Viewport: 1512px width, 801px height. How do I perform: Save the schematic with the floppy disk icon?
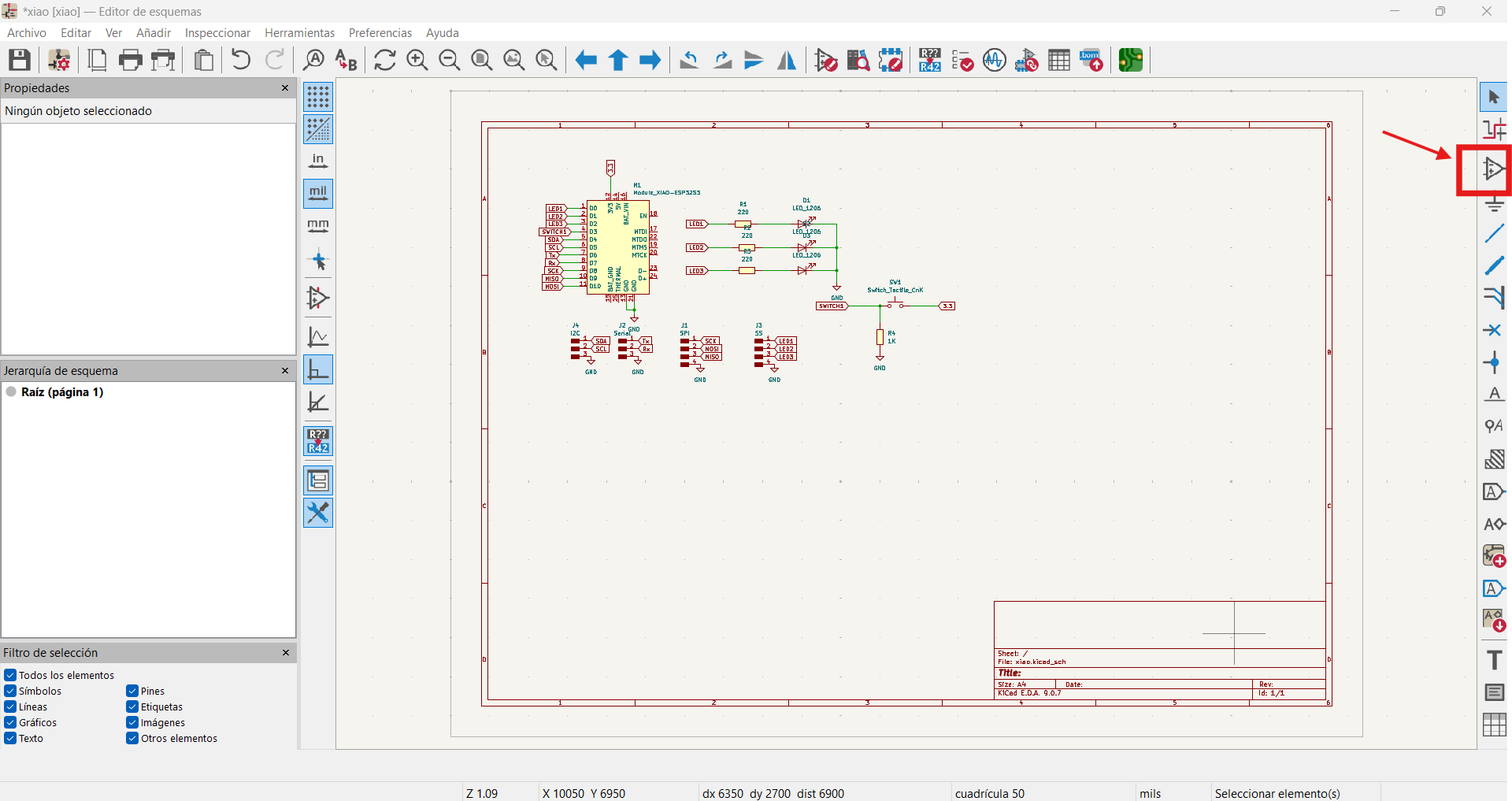[x=20, y=60]
